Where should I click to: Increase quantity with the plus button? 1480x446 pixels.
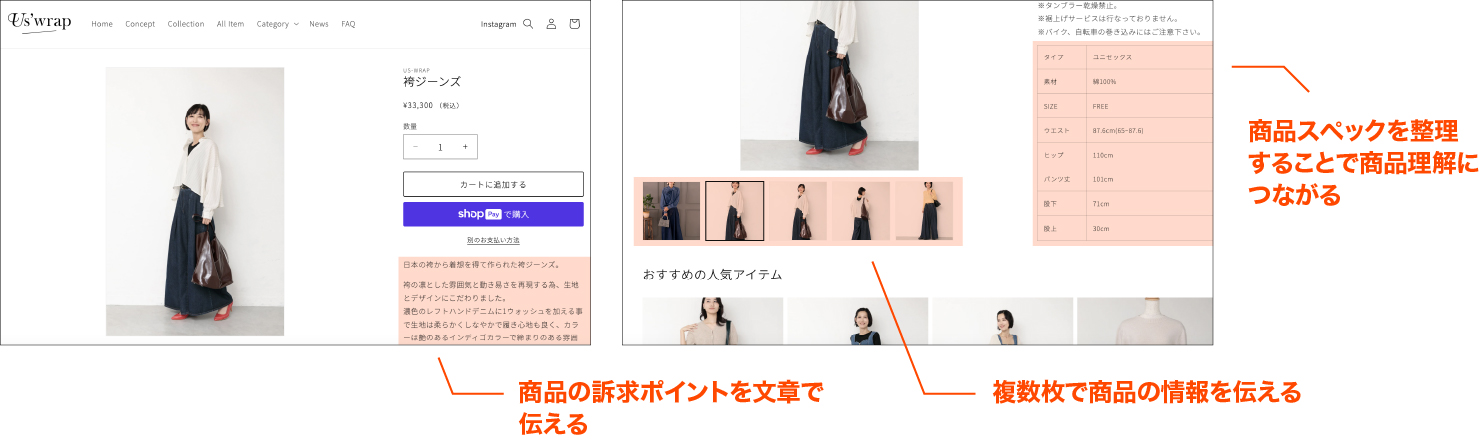tap(465, 147)
